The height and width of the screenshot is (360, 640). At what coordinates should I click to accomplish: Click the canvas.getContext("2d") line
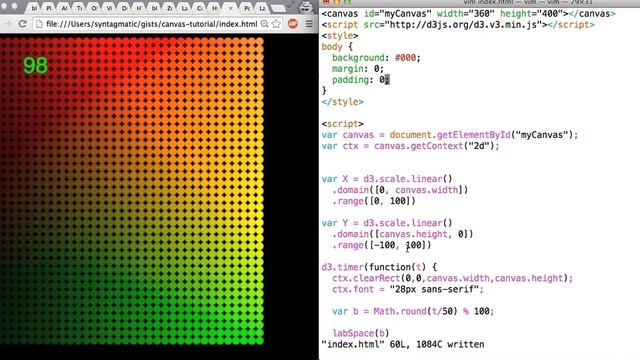pos(410,146)
